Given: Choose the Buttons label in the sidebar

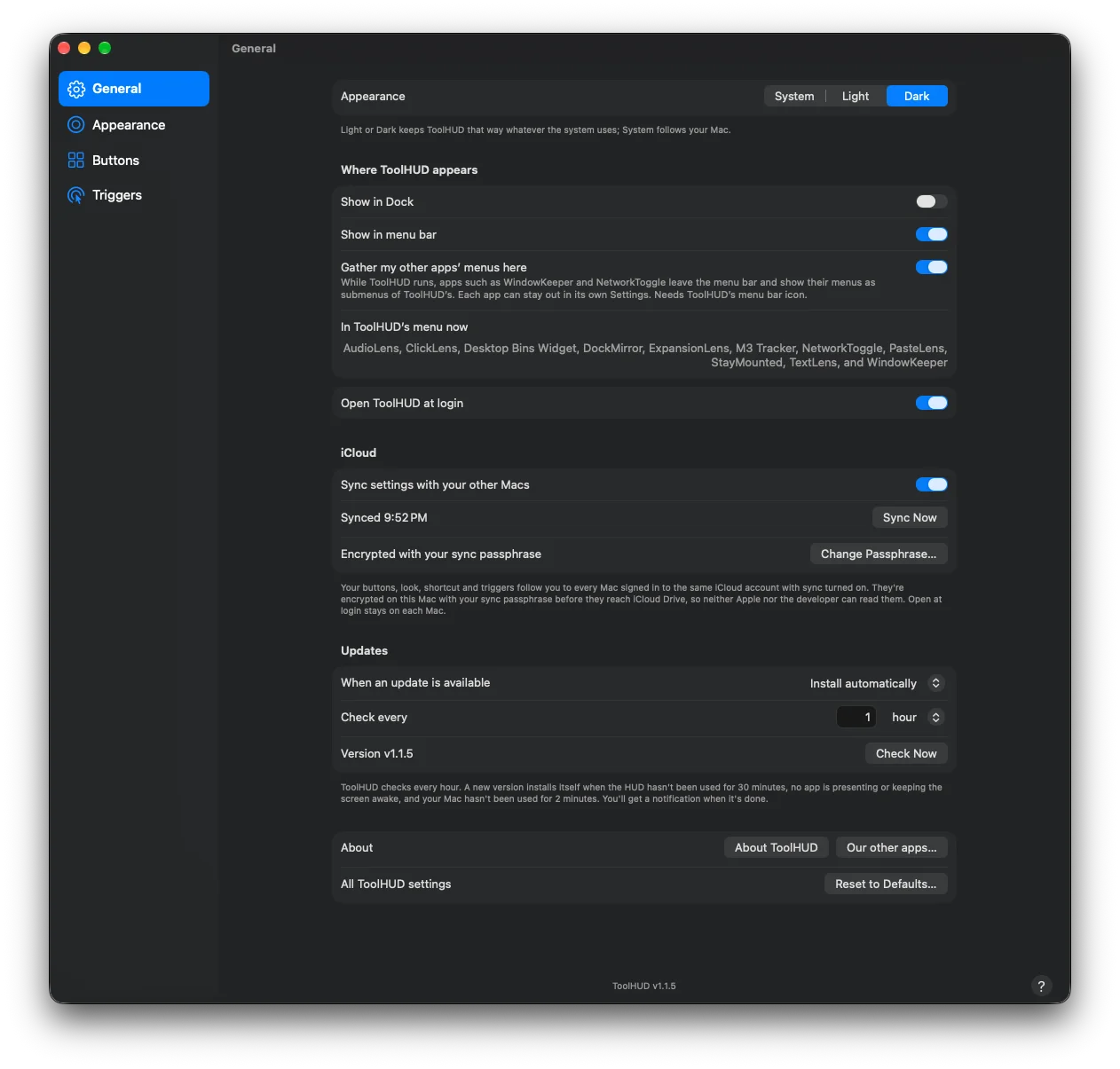Looking at the screenshot, I should click(115, 161).
